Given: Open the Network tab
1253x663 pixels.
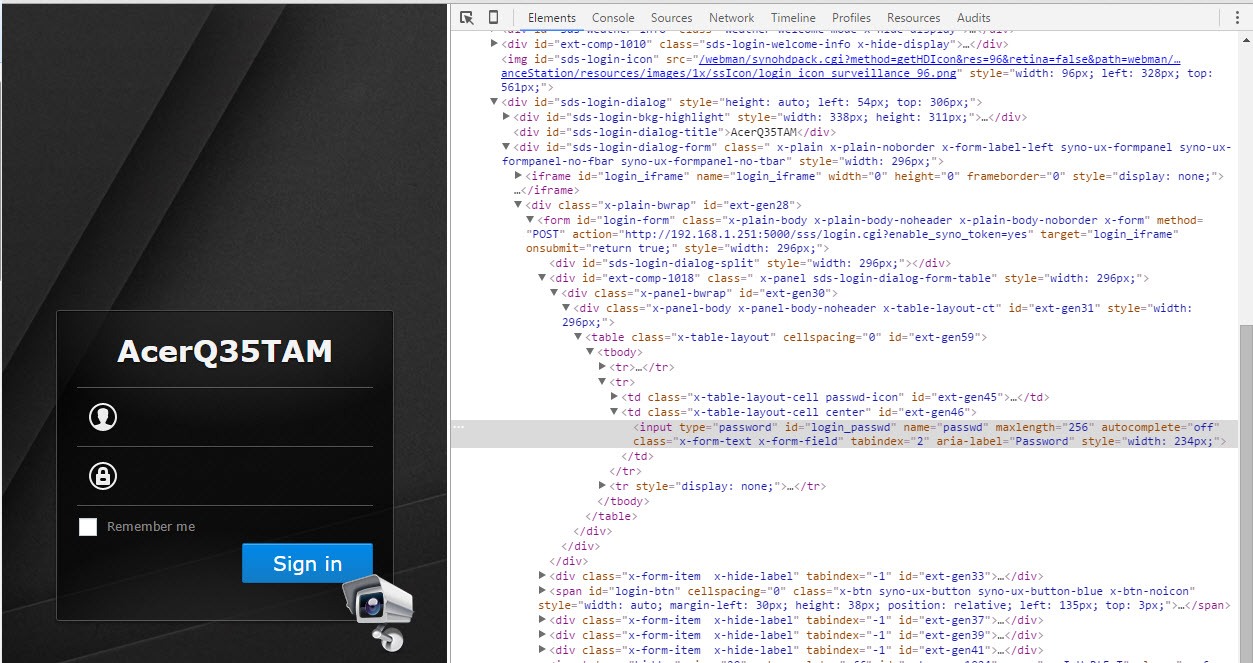Looking at the screenshot, I should pyautogui.click(x=732, y=17).
